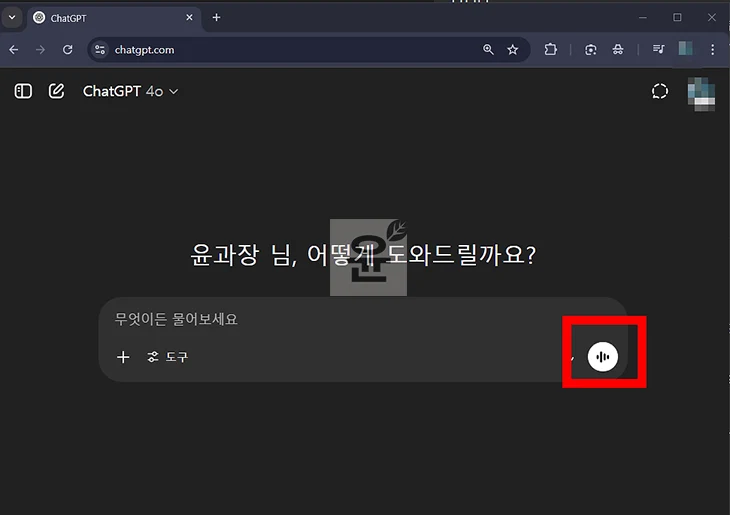
Task: Minimize the browser window
Action: tap(643, 17)
